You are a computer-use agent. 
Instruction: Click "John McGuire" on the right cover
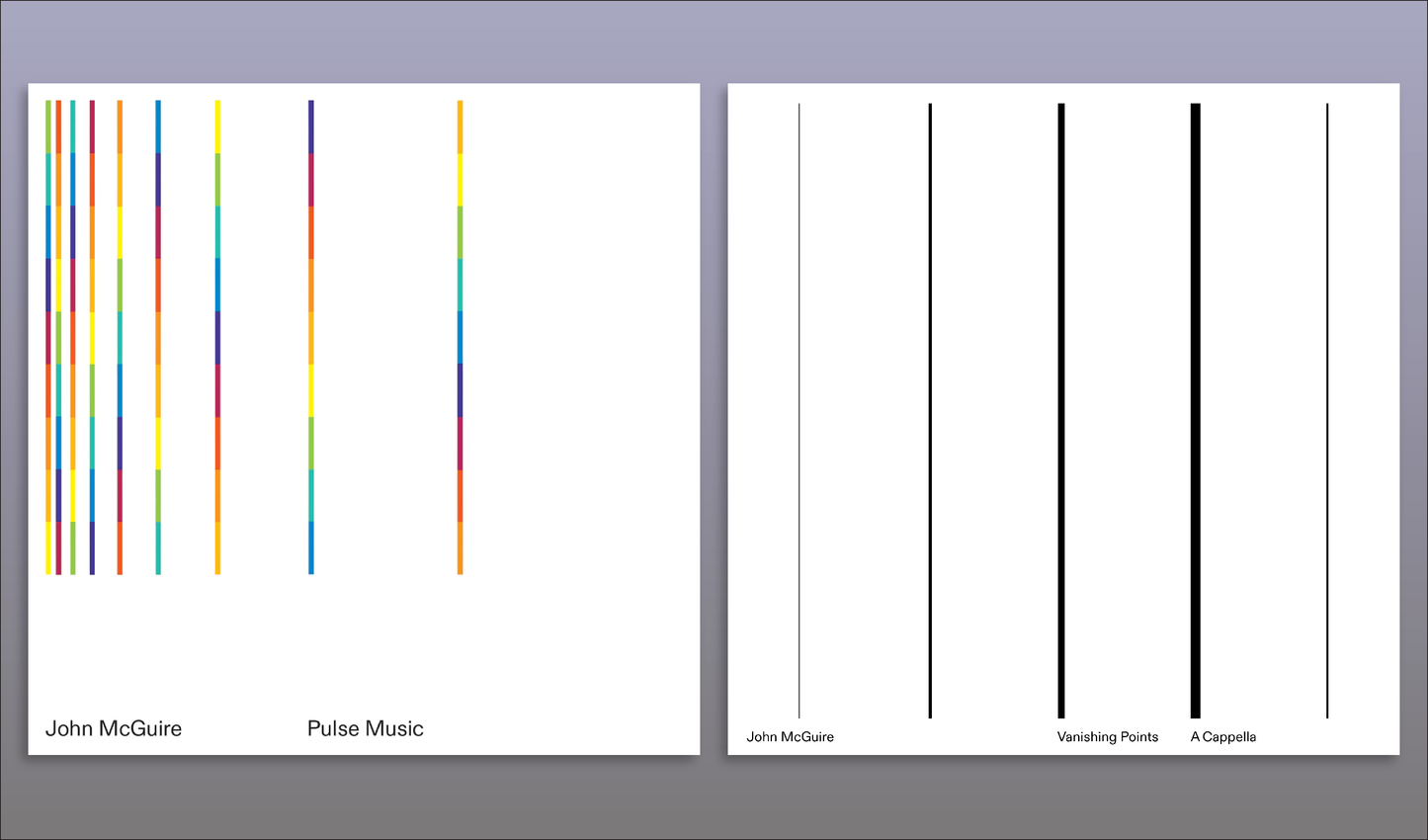point(790,736)
